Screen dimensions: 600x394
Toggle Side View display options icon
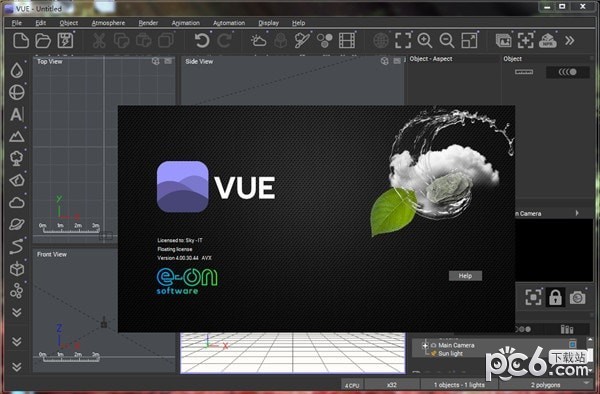click(x=397, y=61)
